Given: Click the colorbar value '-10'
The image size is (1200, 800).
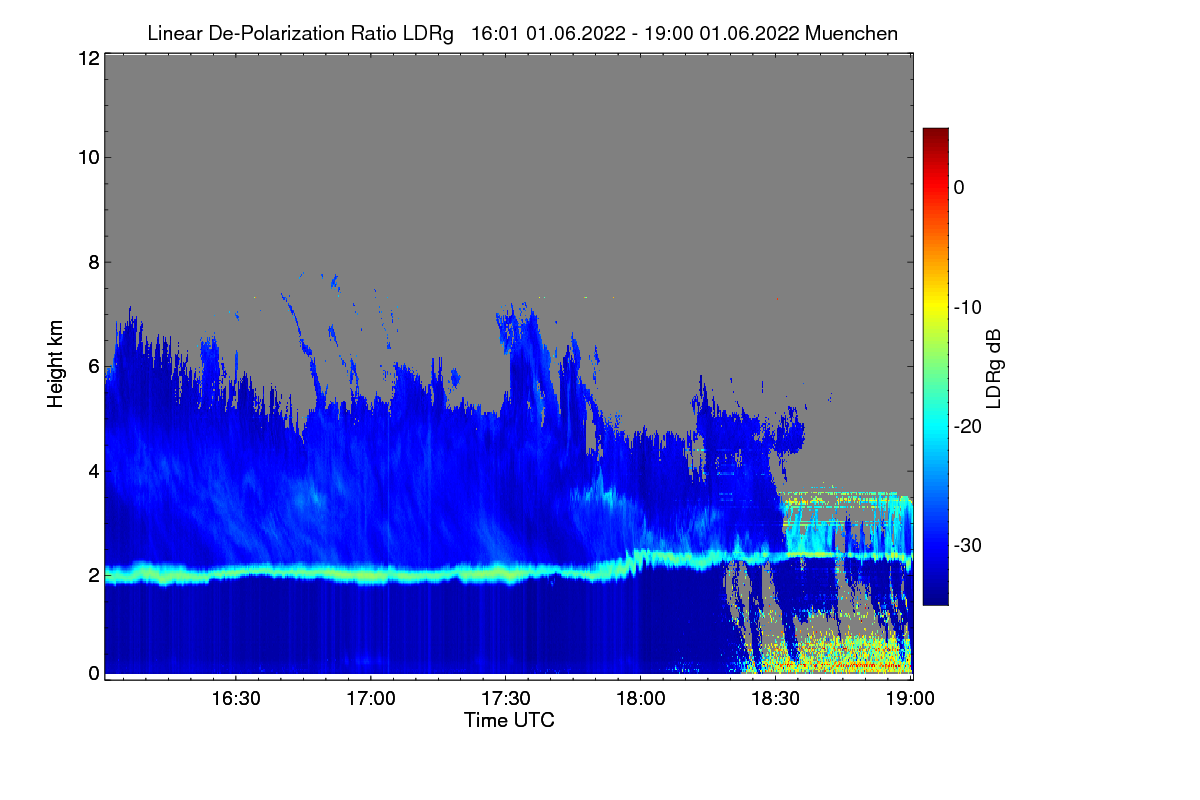Looking at the screenshot, I should [967, 307].
